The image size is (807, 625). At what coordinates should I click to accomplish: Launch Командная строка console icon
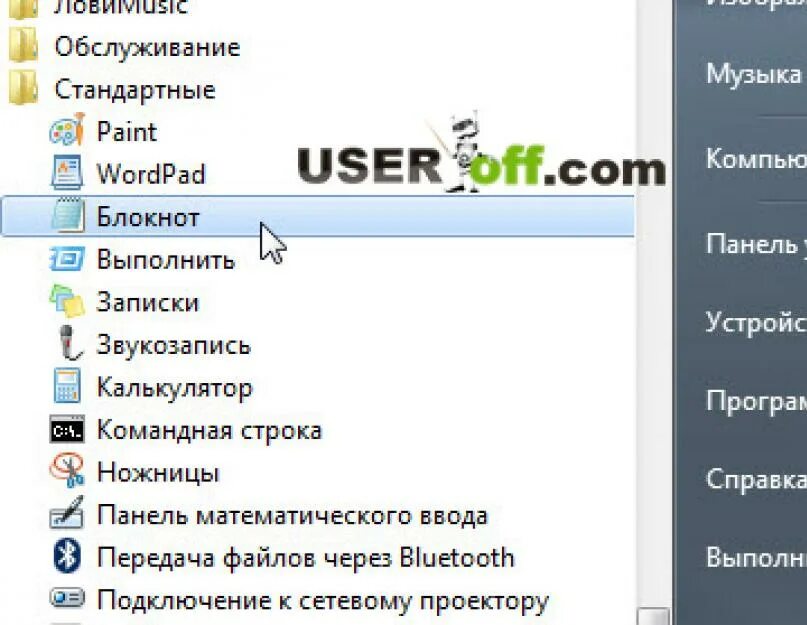point(67,429)
